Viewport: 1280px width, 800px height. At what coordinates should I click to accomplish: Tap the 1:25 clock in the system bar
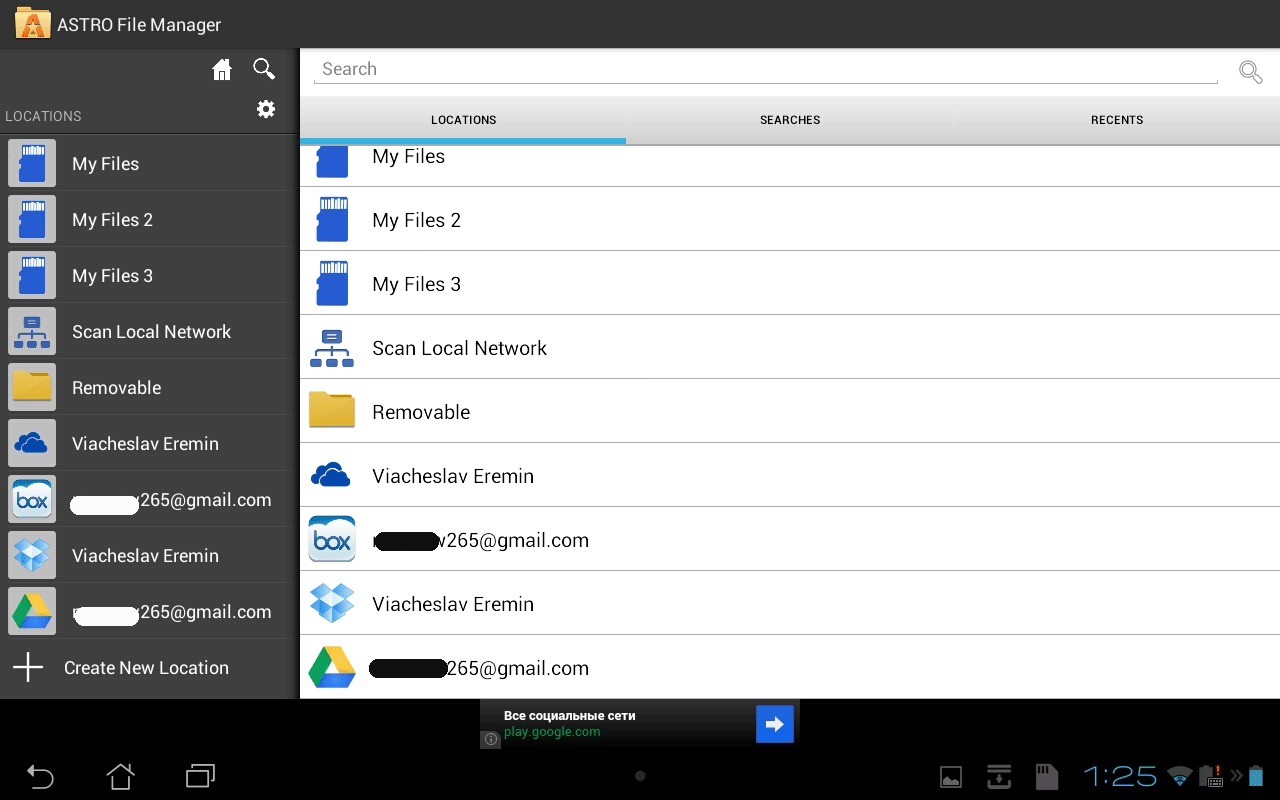tap(1120, 776)
